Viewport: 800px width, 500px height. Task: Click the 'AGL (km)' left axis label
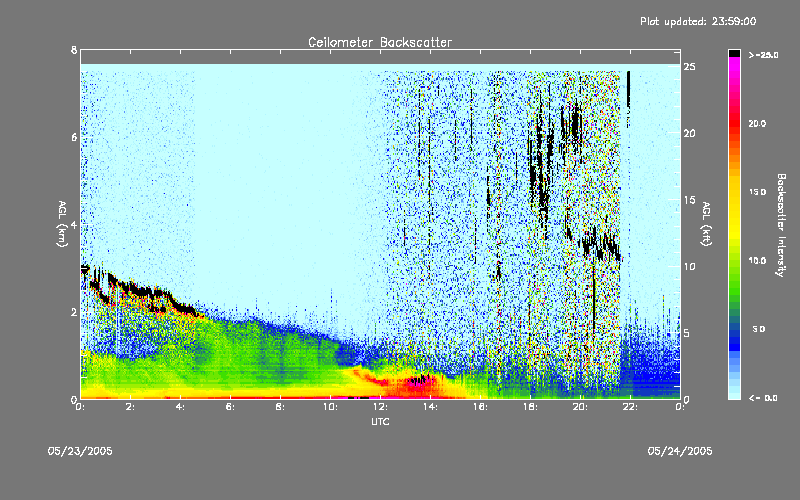pos(62,224)
